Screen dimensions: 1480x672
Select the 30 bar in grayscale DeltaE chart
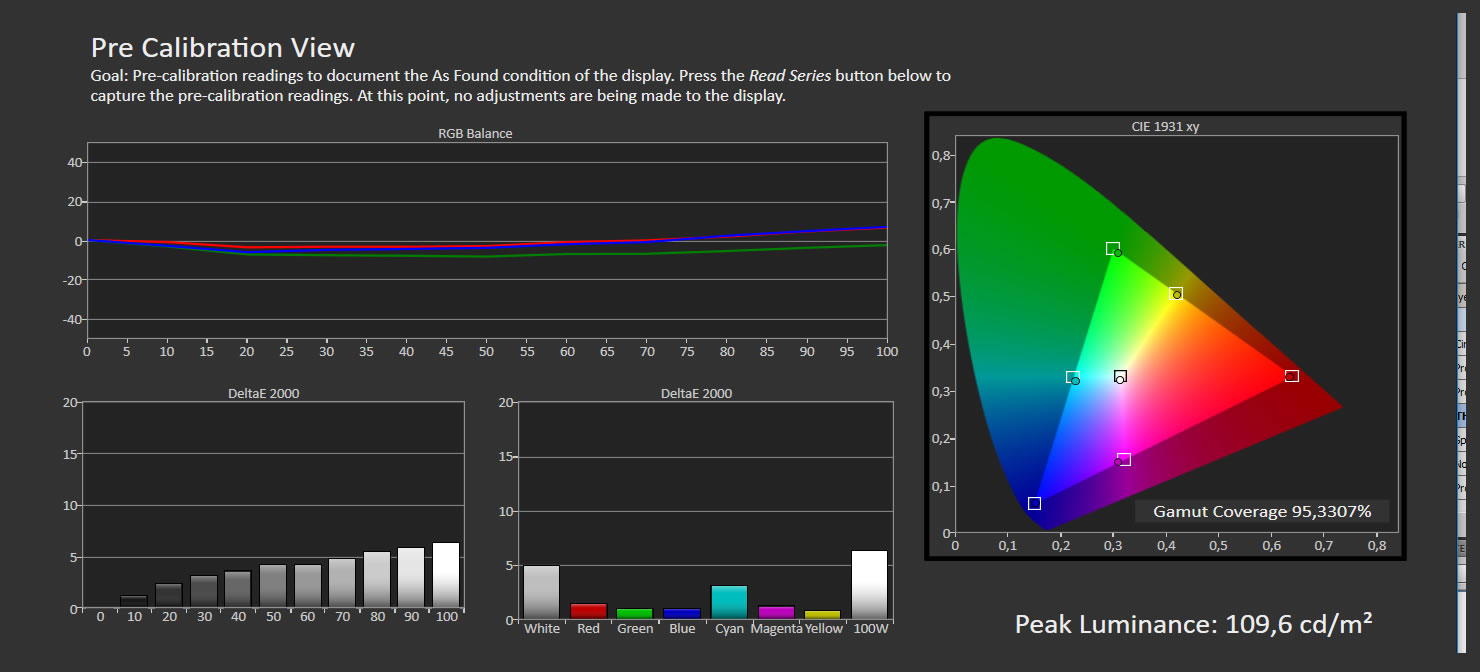coord(204,591)
